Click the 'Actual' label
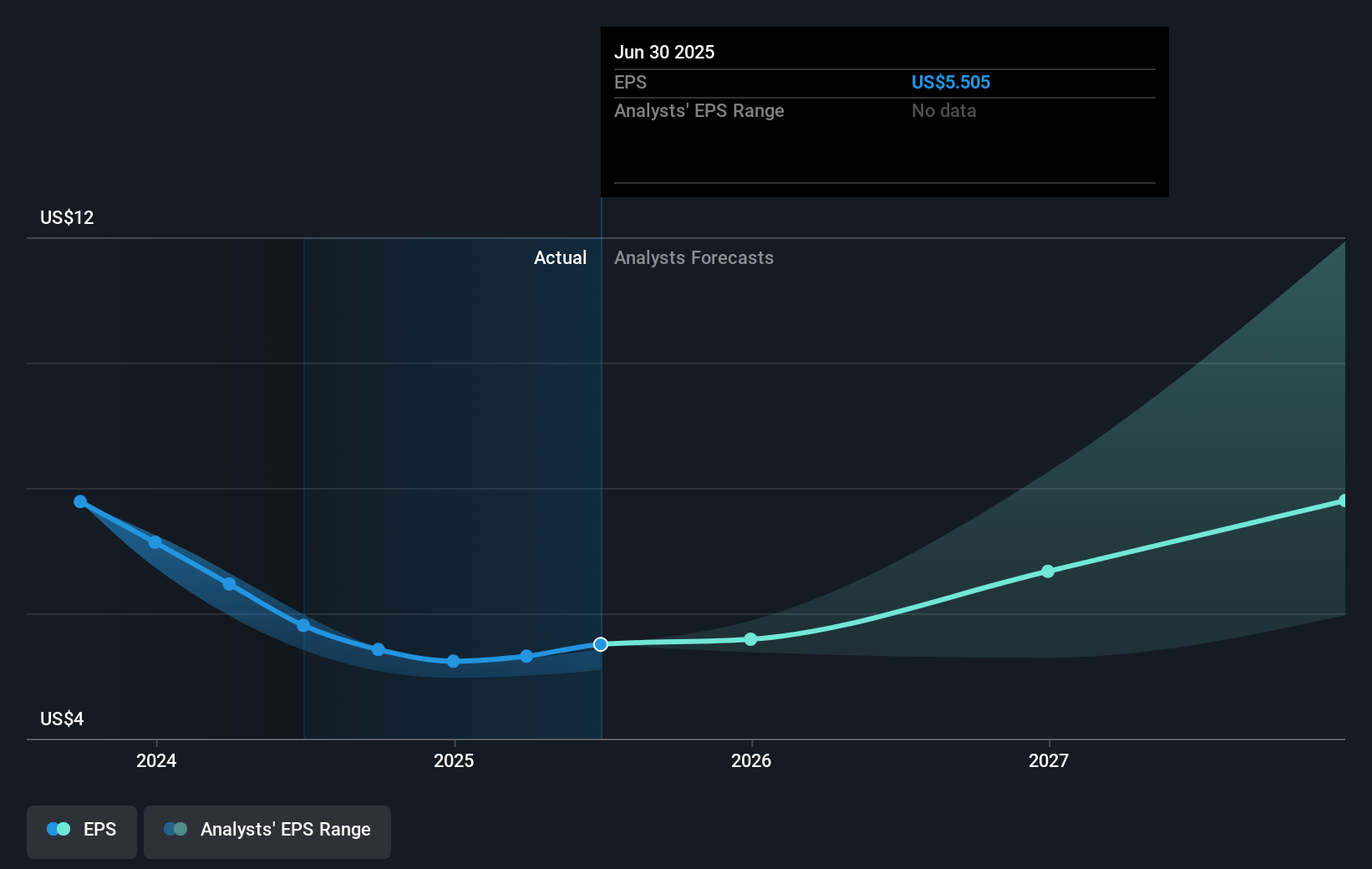This screenshot has height=869, width=1372. pyautogui.click(x=560, y=257)
